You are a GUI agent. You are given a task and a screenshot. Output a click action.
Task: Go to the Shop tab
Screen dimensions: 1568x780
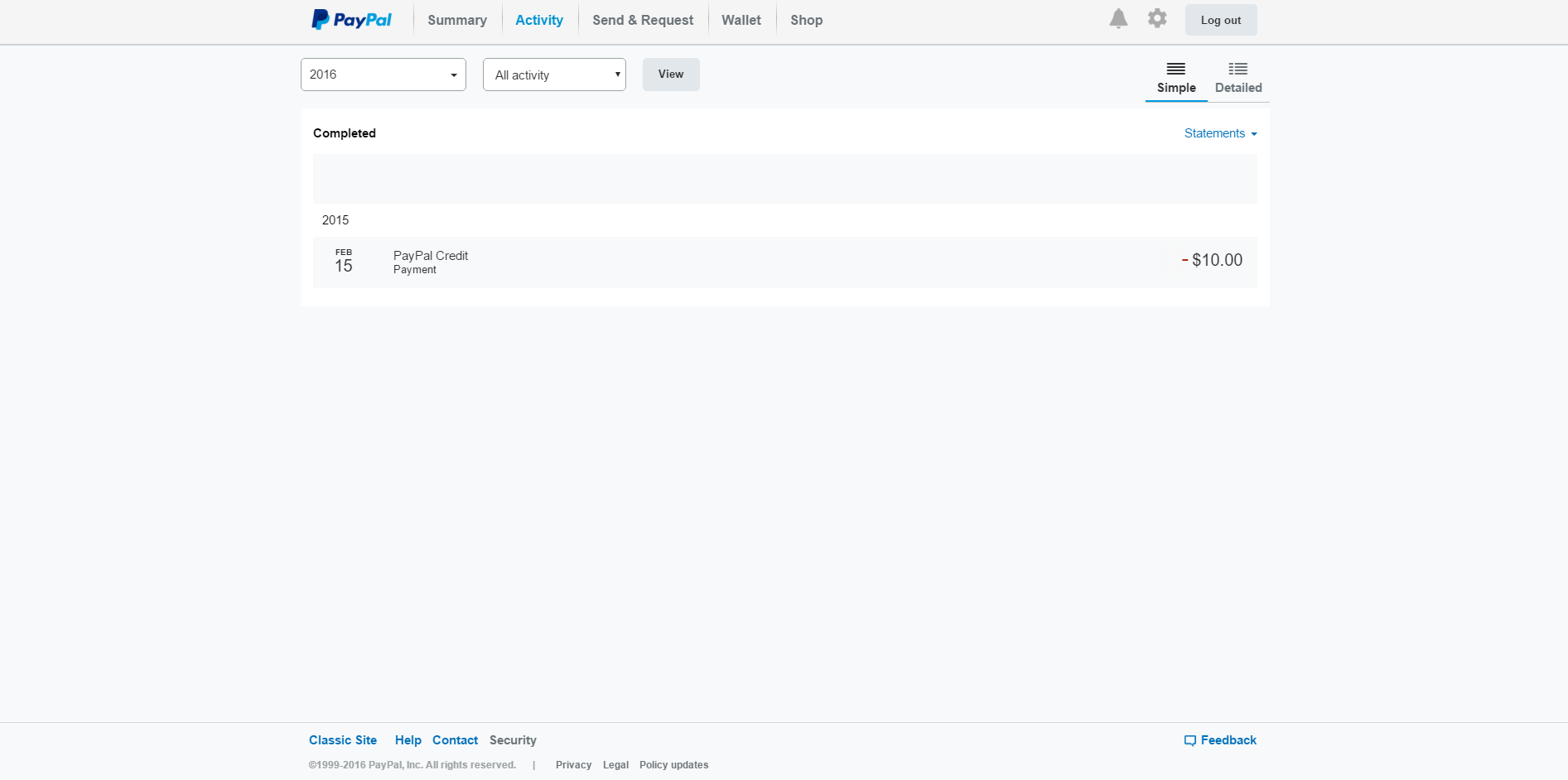click(x=806, y=20)
